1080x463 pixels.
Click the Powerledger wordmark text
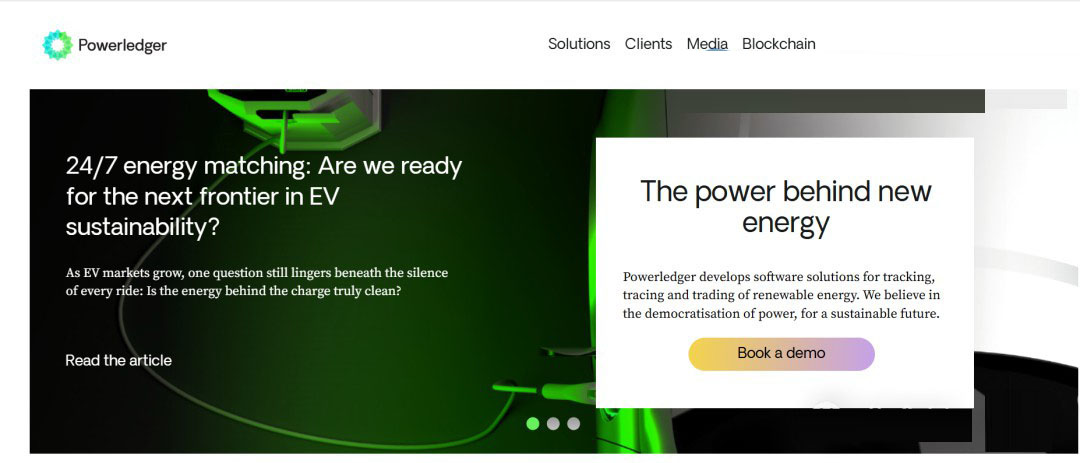pos(123,45)
